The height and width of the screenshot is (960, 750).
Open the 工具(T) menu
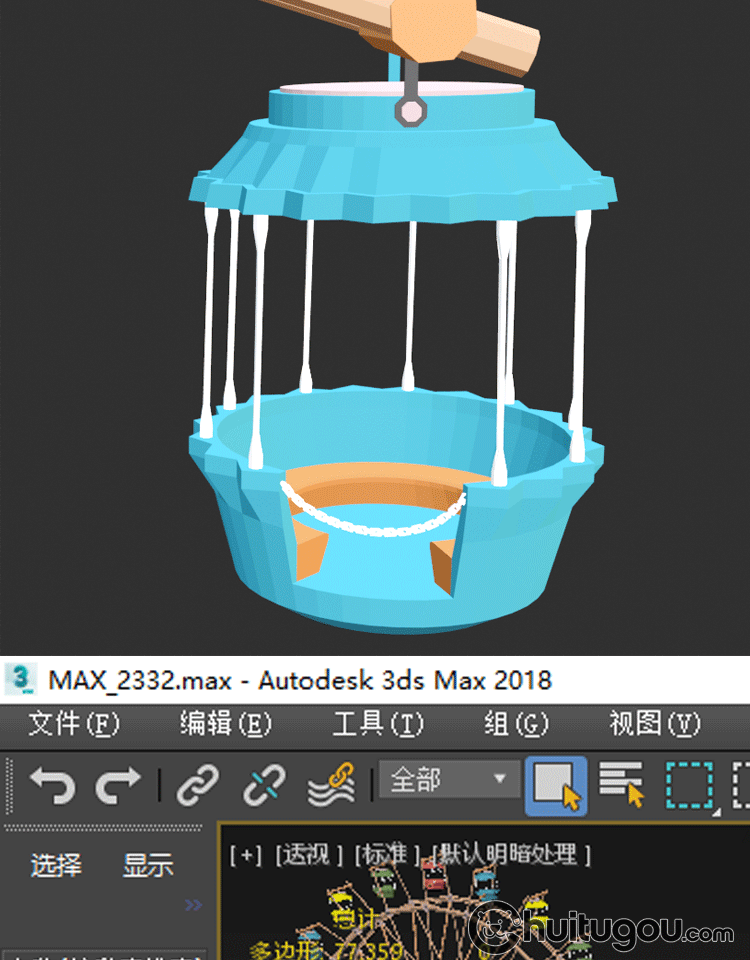pos(377,723)
